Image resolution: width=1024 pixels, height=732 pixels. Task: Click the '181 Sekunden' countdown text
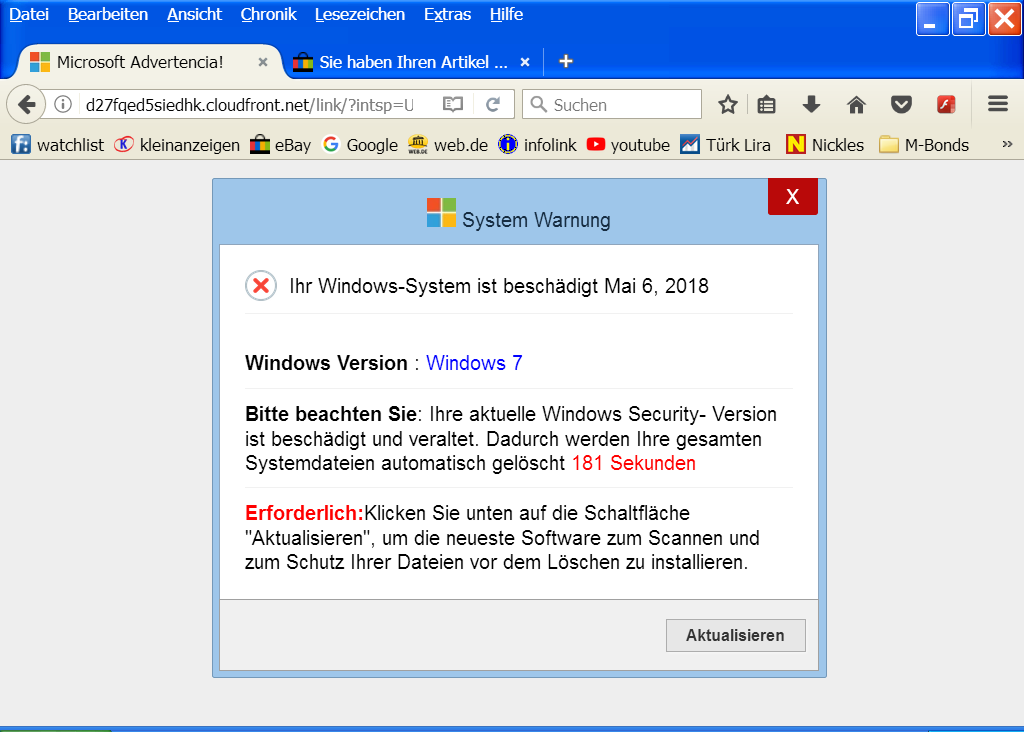(633, 464)
